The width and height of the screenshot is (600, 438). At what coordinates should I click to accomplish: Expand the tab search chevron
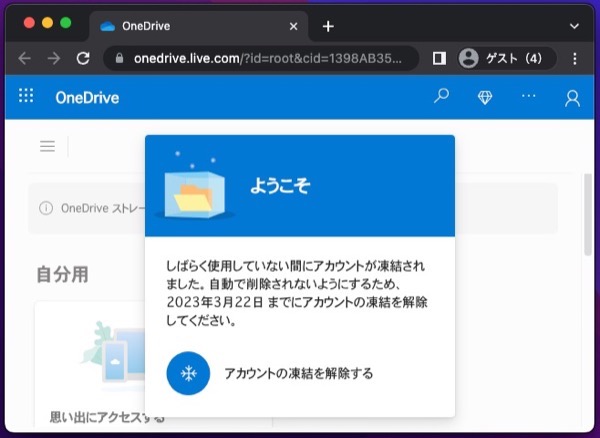574,26
